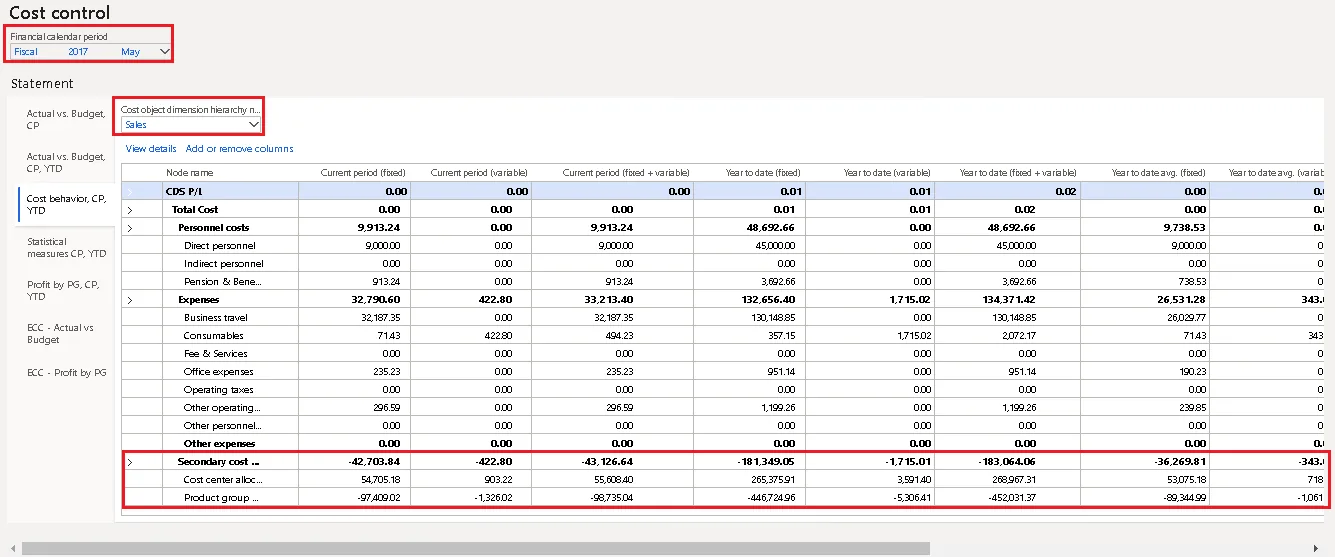
Task: Open the Financial calendar period dropdown
Action: [x=164, y=51]
